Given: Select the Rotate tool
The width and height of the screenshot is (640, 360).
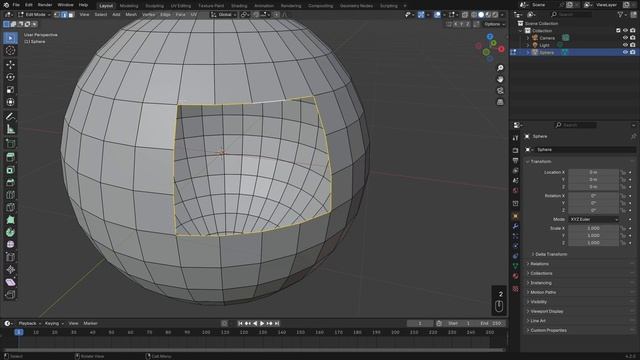Looking at the screenshot, I should click(10, 77).
